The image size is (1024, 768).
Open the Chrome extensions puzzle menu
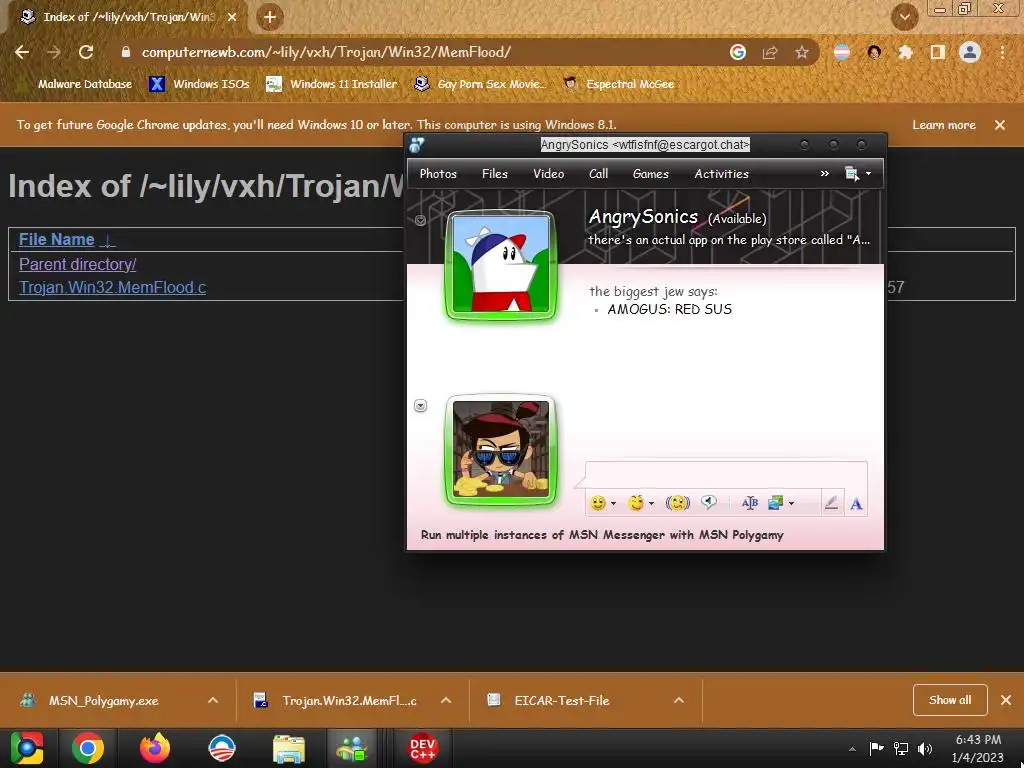[x=905, y=52]
